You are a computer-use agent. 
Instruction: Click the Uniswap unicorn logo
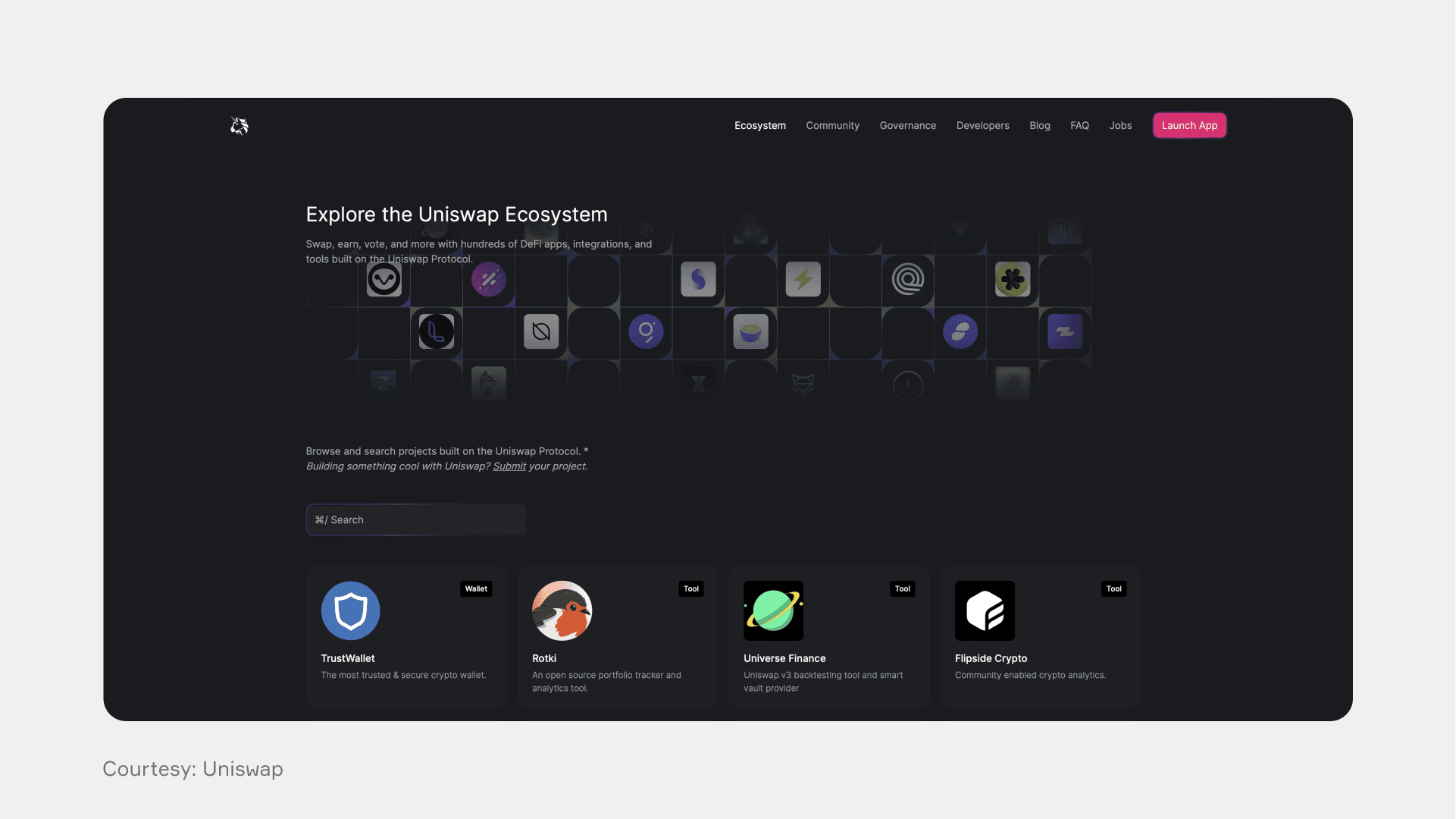[x=240, y=126]
